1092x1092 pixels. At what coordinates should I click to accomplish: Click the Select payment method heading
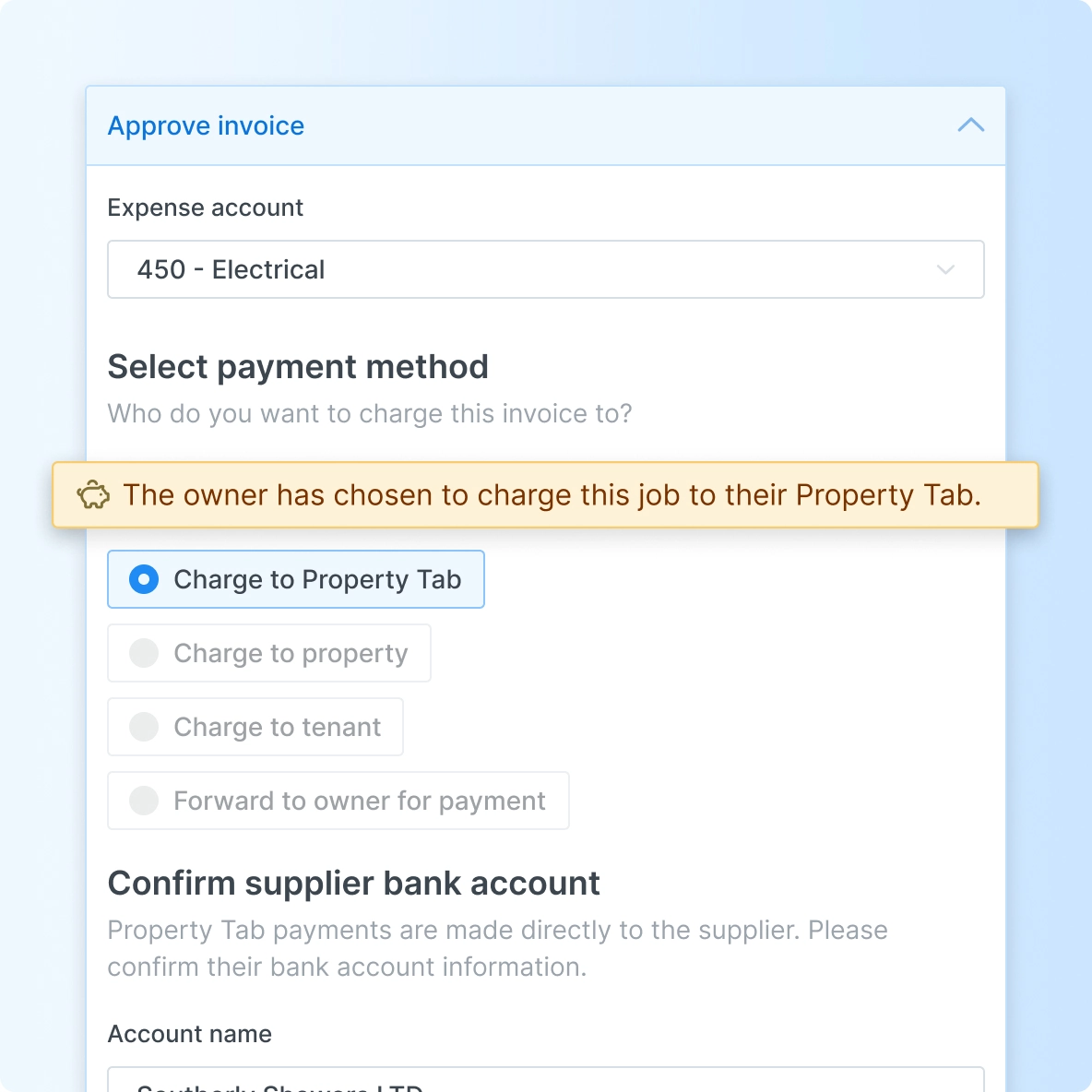tap(298, 367)
